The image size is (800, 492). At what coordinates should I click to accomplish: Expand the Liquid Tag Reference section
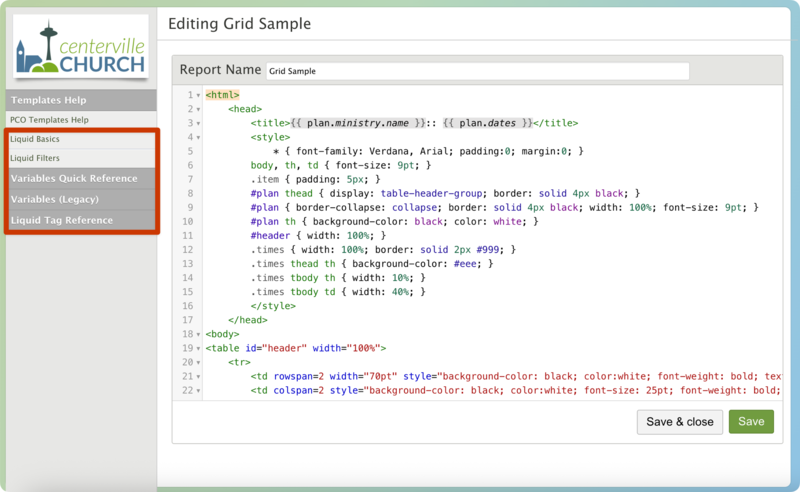pos(62,220)
